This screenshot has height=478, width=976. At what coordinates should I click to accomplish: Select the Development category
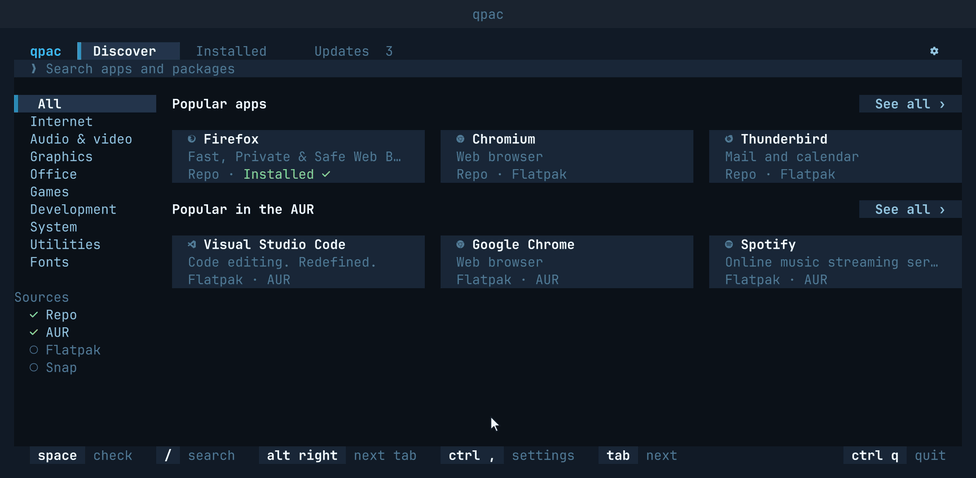(73, 209)
